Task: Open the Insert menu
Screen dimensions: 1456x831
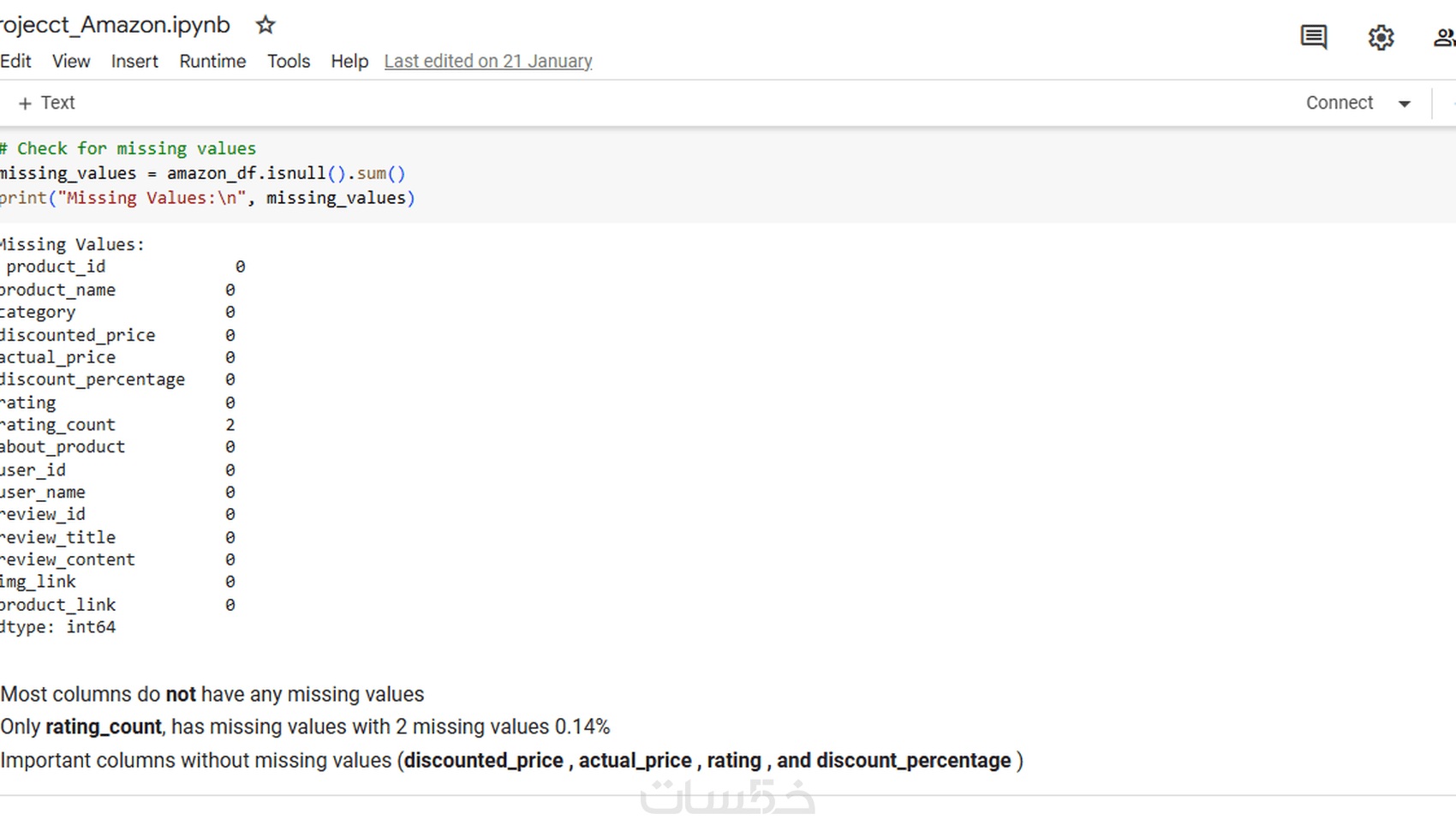Action: [x=134, y=62]
